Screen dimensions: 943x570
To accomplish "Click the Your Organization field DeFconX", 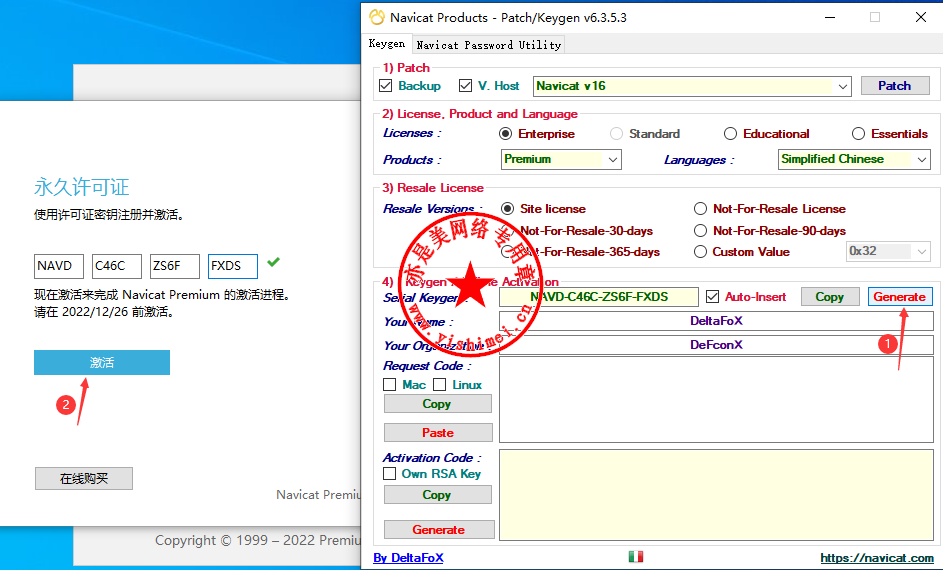I will pos(716,345).
